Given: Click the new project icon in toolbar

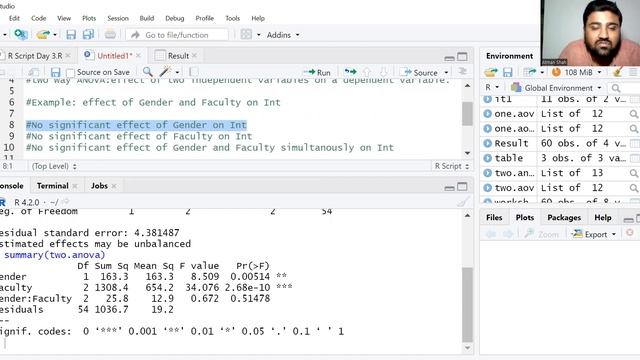Looking at the screenshot, I should pos(20,35).
